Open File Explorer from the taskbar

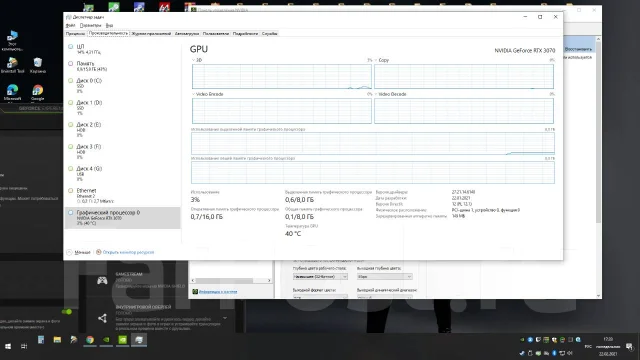[57, 340]
